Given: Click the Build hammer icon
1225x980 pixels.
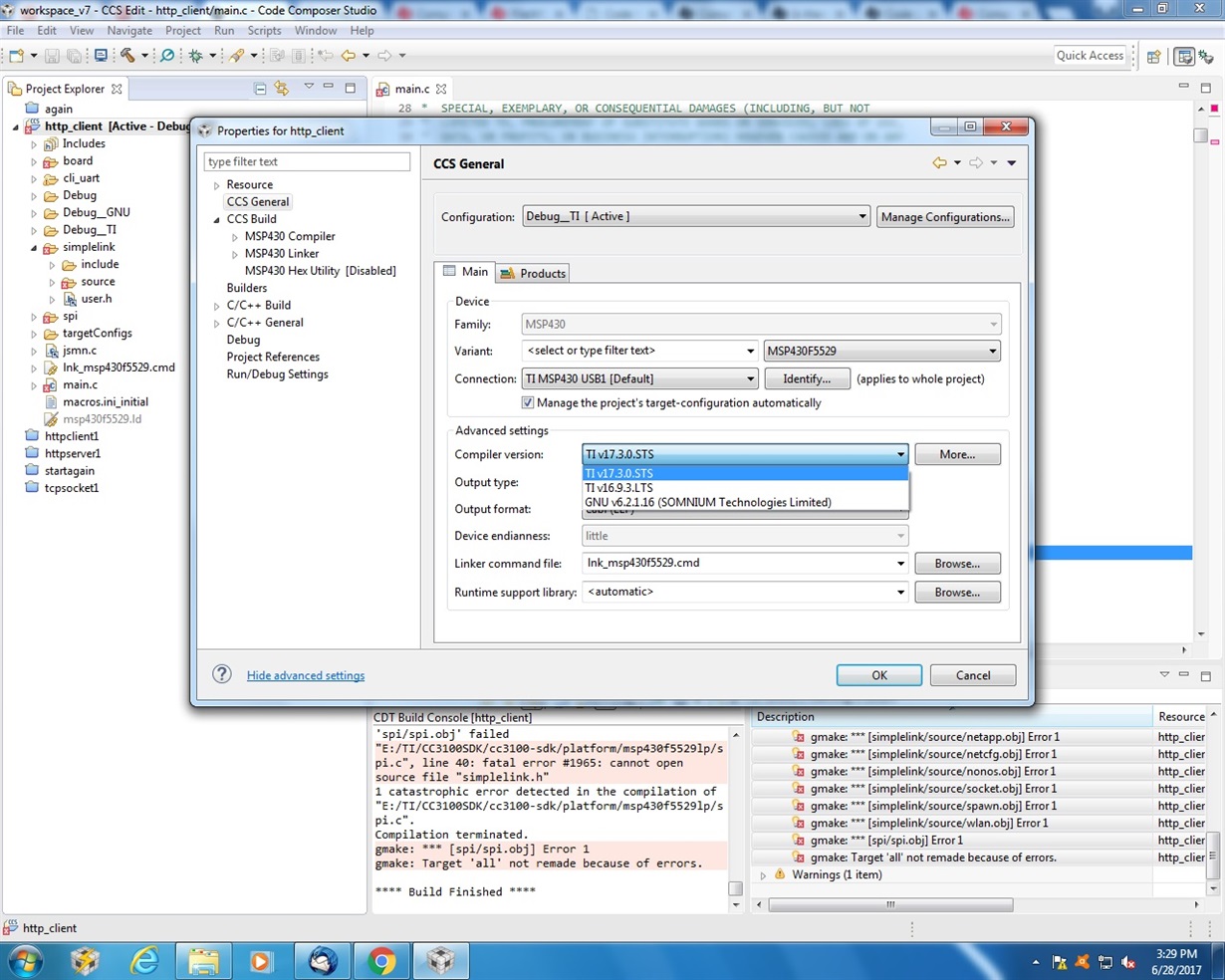Looking at the screenshot, I should tap(127, 56).
